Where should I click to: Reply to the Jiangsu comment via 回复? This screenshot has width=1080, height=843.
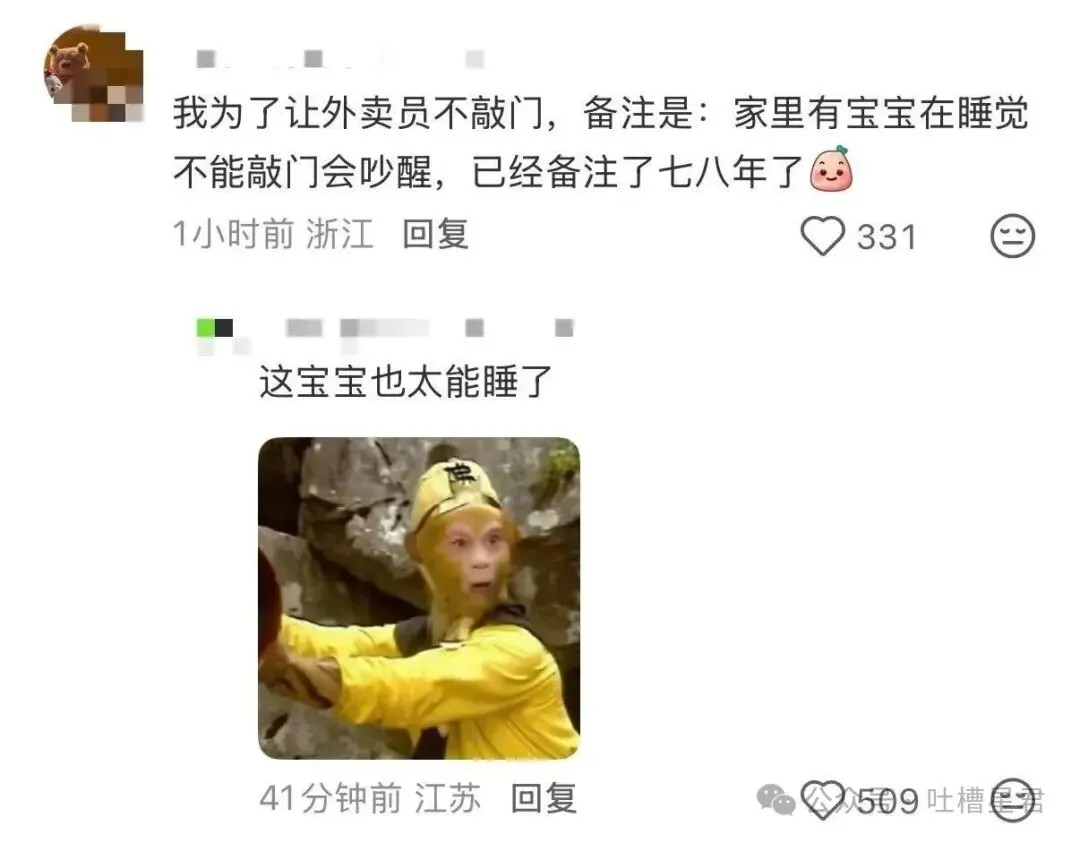pyautogui.click(x=543, y=798)
